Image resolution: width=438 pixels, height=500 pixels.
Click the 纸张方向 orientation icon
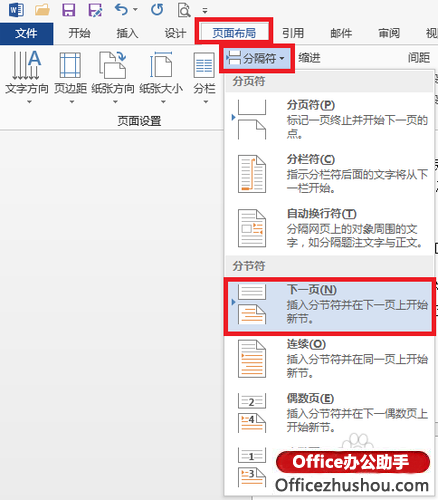coord(113,65)
